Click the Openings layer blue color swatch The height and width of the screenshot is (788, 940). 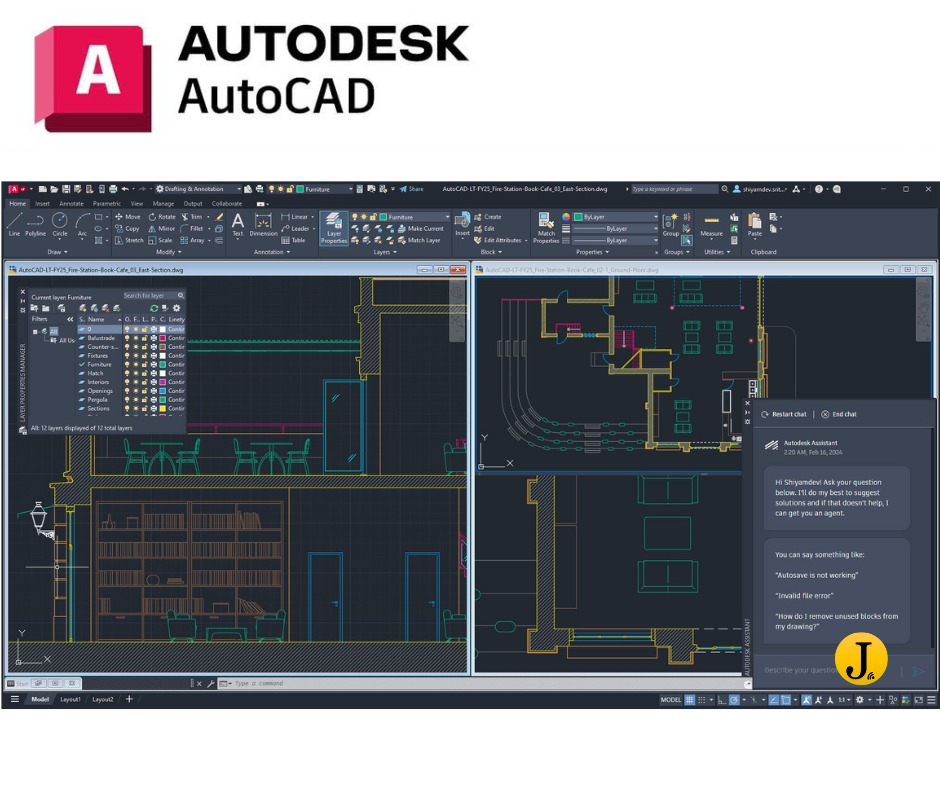coord(162,391)
